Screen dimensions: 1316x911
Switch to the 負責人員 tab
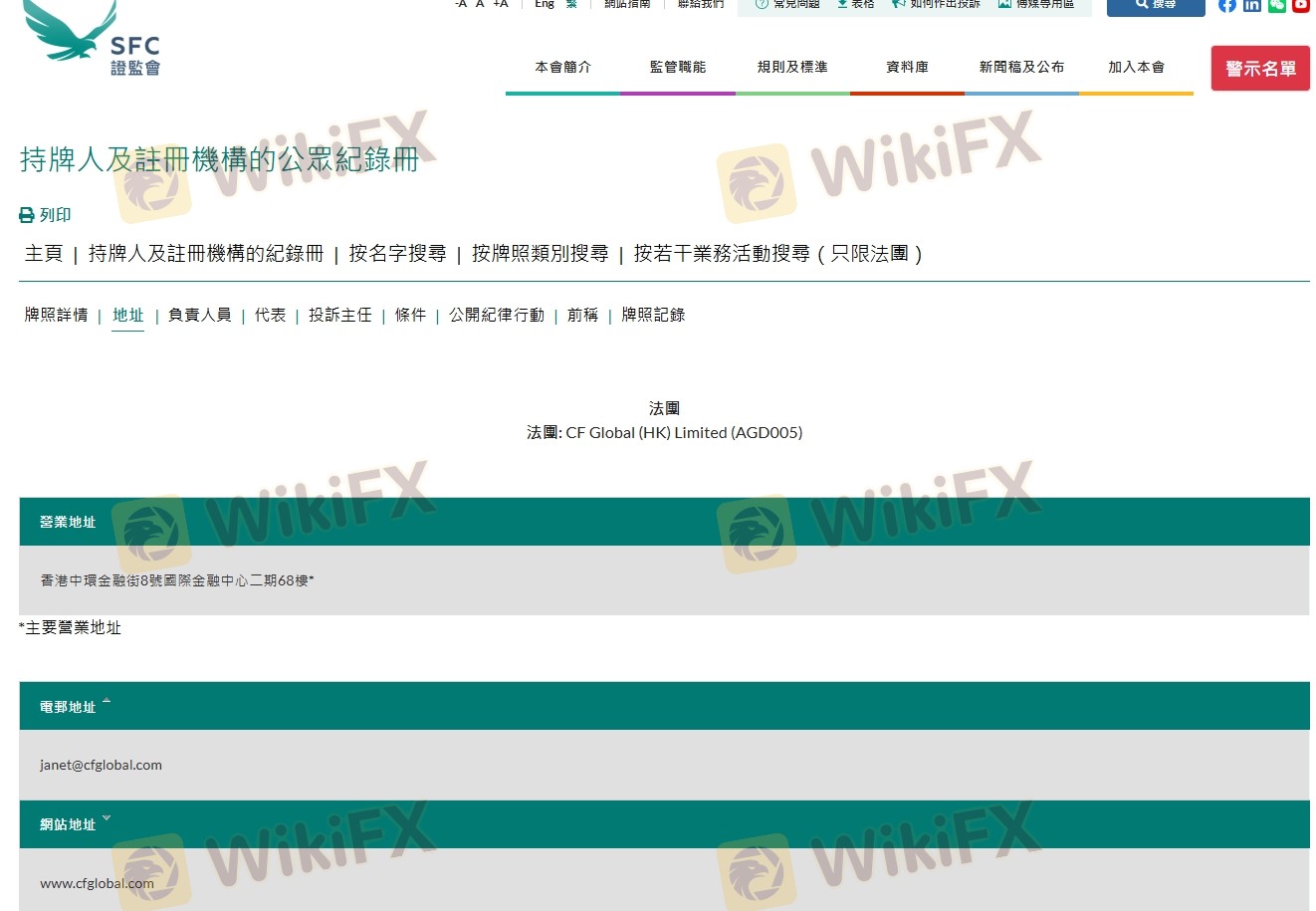(x=200, y=315)
